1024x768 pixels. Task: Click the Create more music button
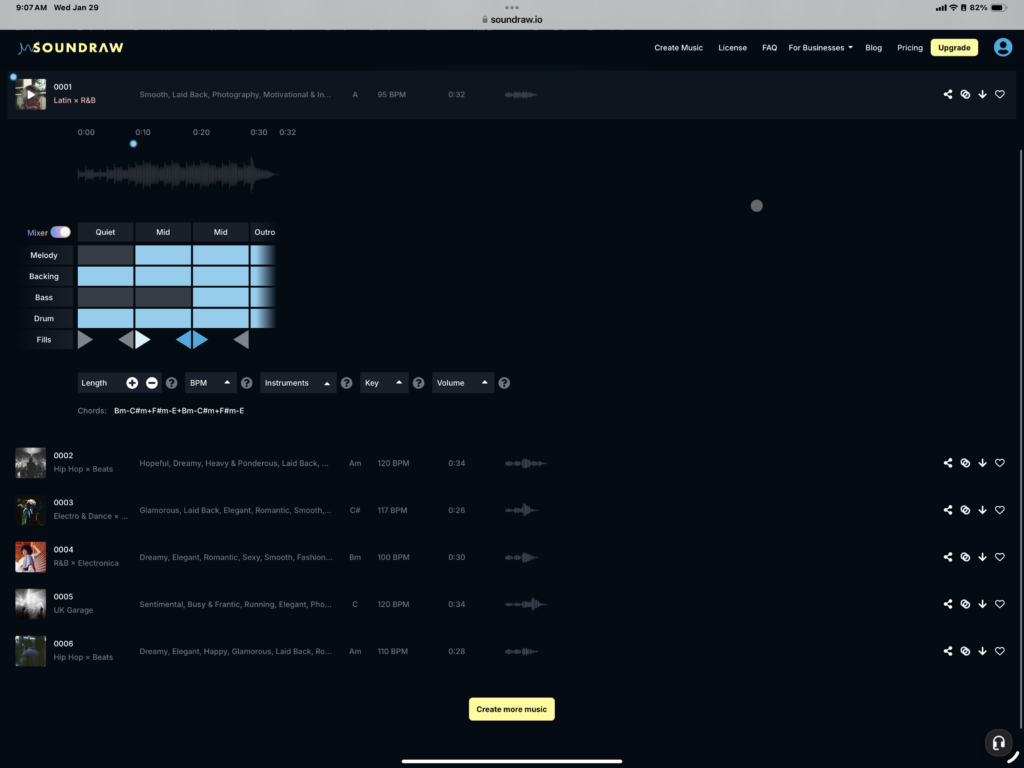pyautogui.click(x=511, y=709)
